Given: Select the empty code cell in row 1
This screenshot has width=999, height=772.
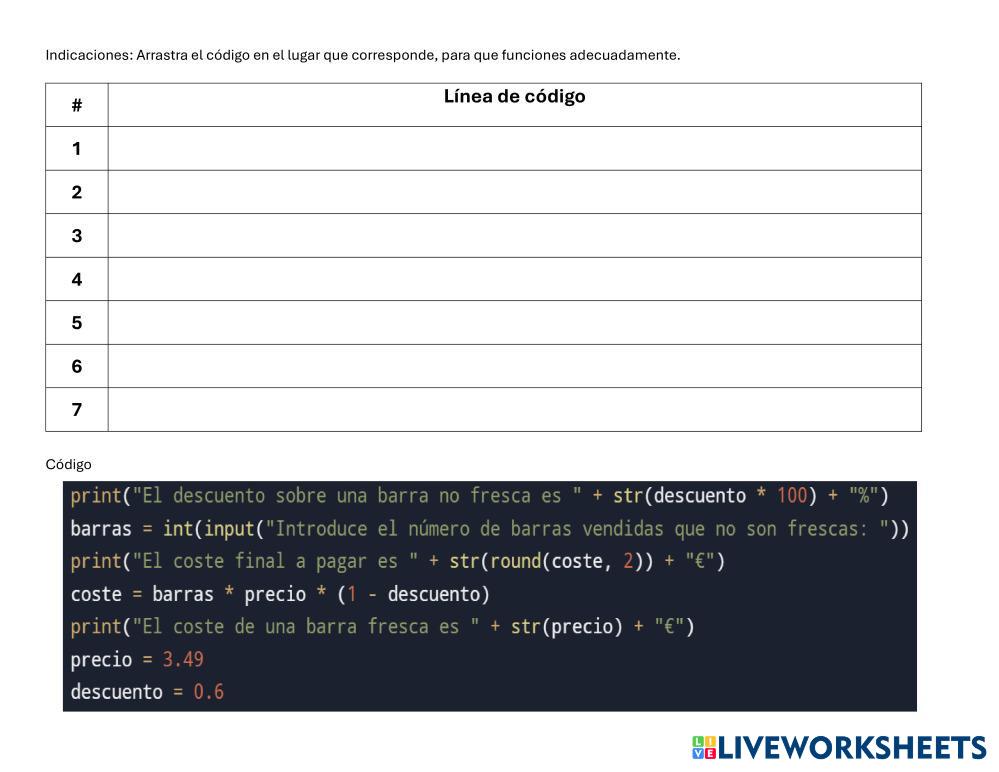Looking at the screenshot, I should pos(514,148).
